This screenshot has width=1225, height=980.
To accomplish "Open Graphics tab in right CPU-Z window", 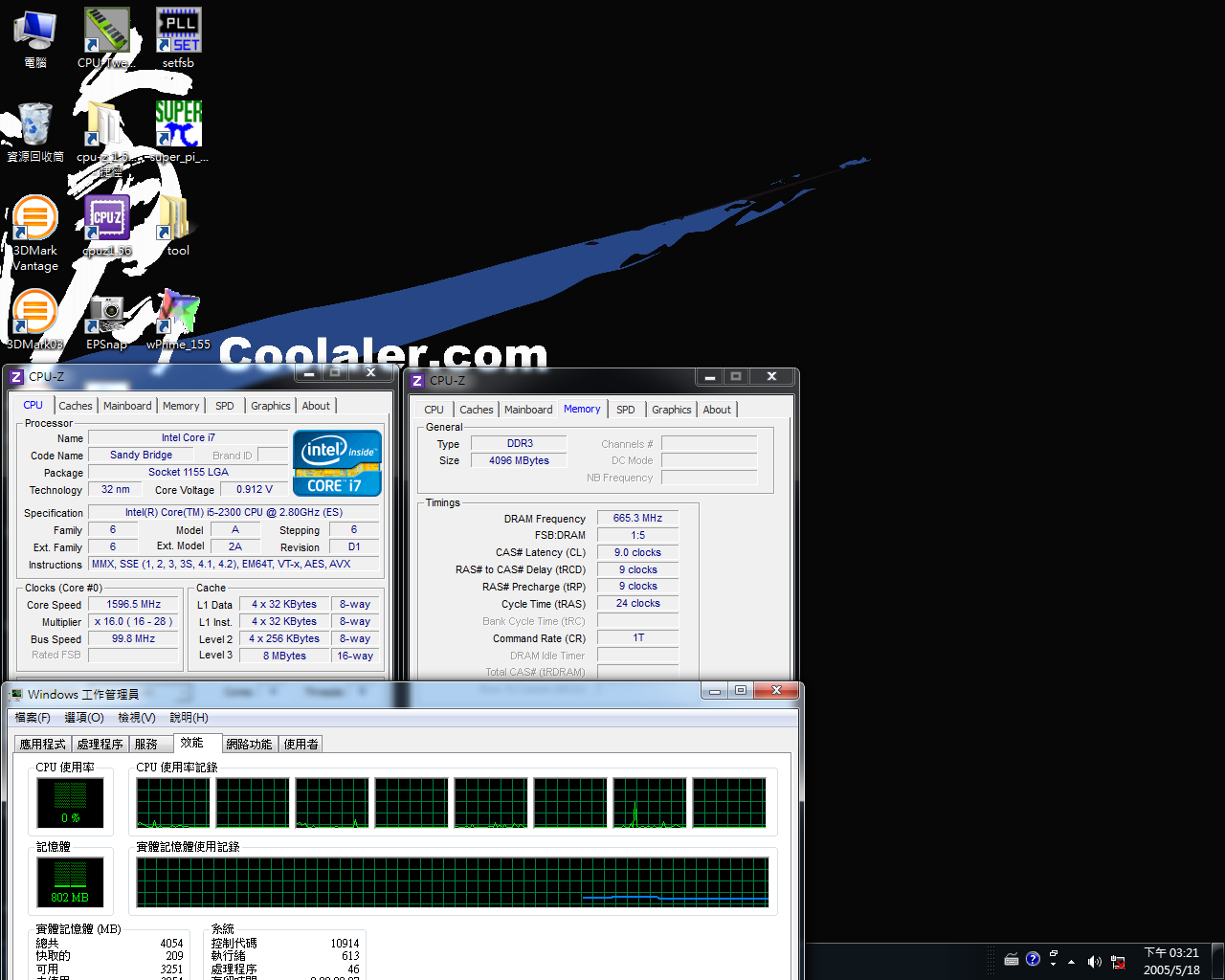I will pos(672,410).
